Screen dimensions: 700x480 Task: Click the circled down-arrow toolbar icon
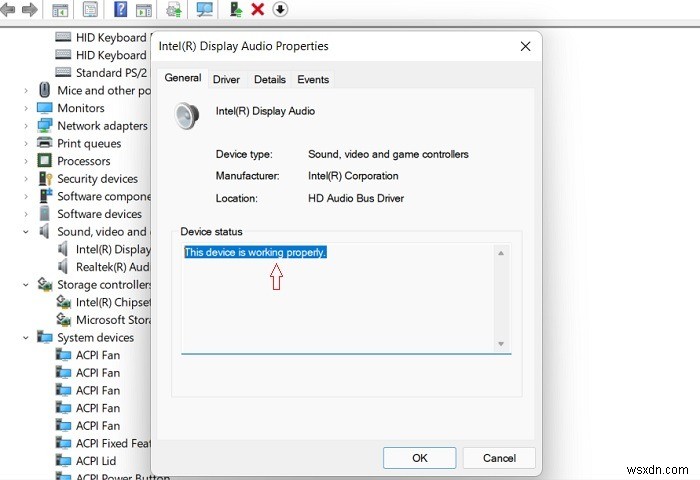pos(280,9)
